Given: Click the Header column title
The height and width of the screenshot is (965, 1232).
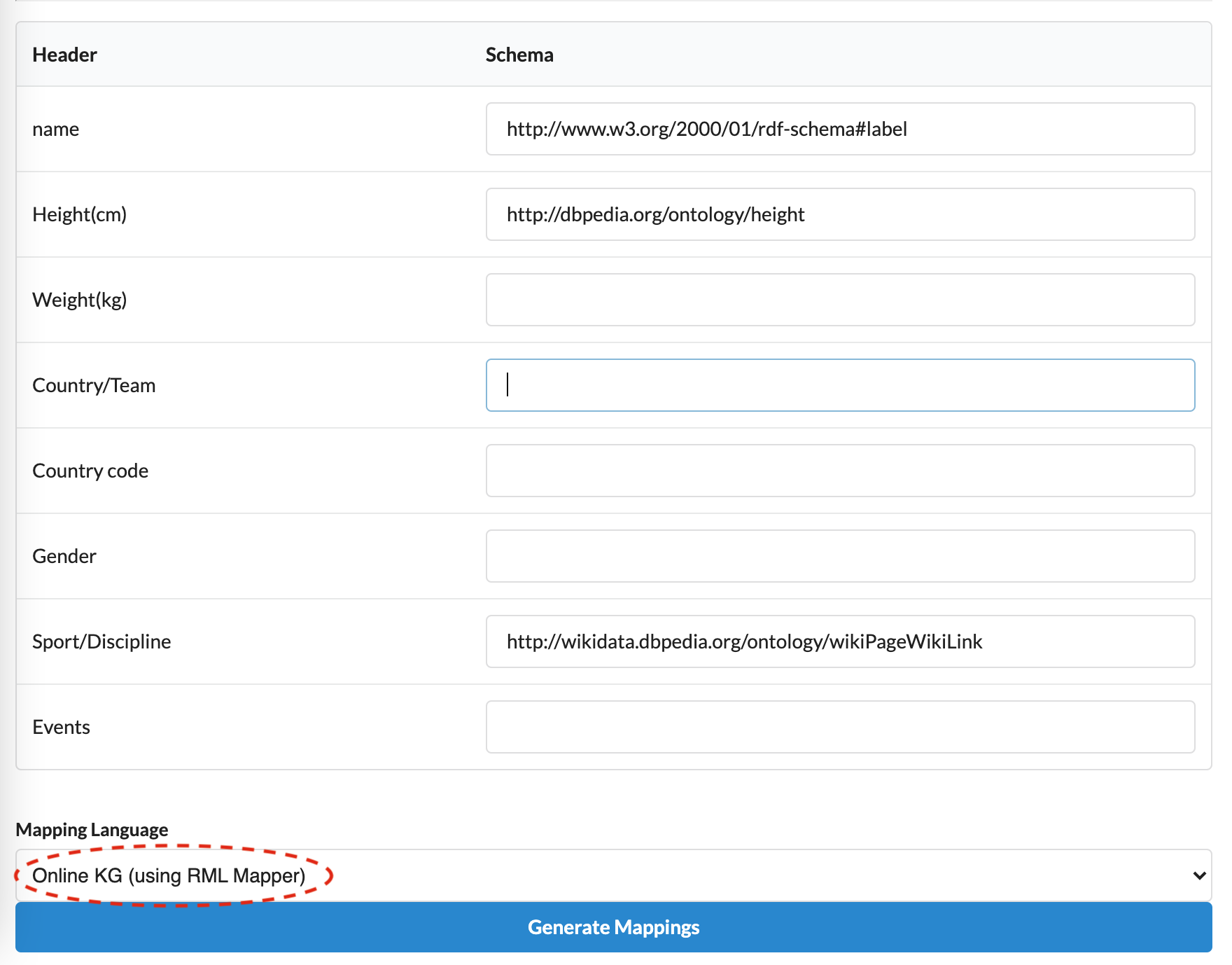Looking at the screenshot, I should click(x=64, y=55).
